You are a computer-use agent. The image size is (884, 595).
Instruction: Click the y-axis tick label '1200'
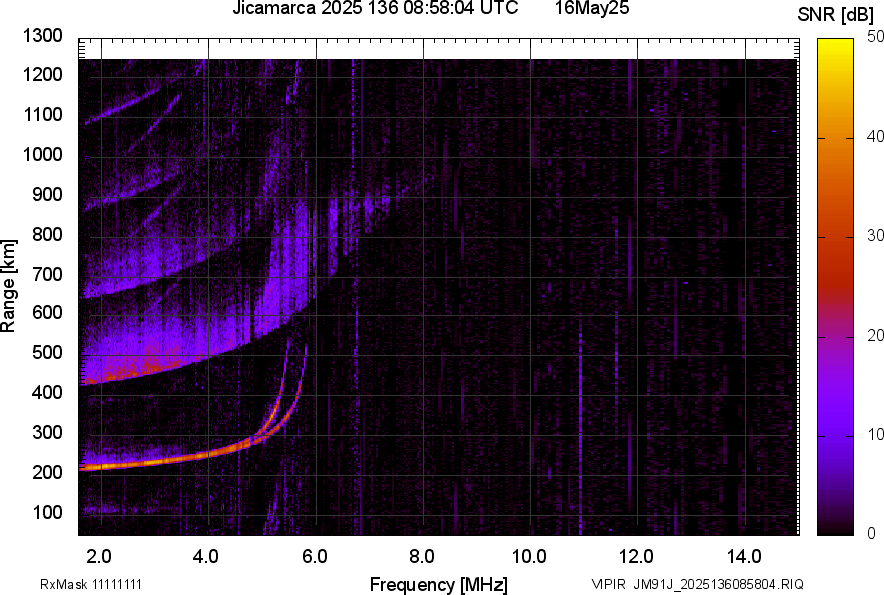coord(42,74)
